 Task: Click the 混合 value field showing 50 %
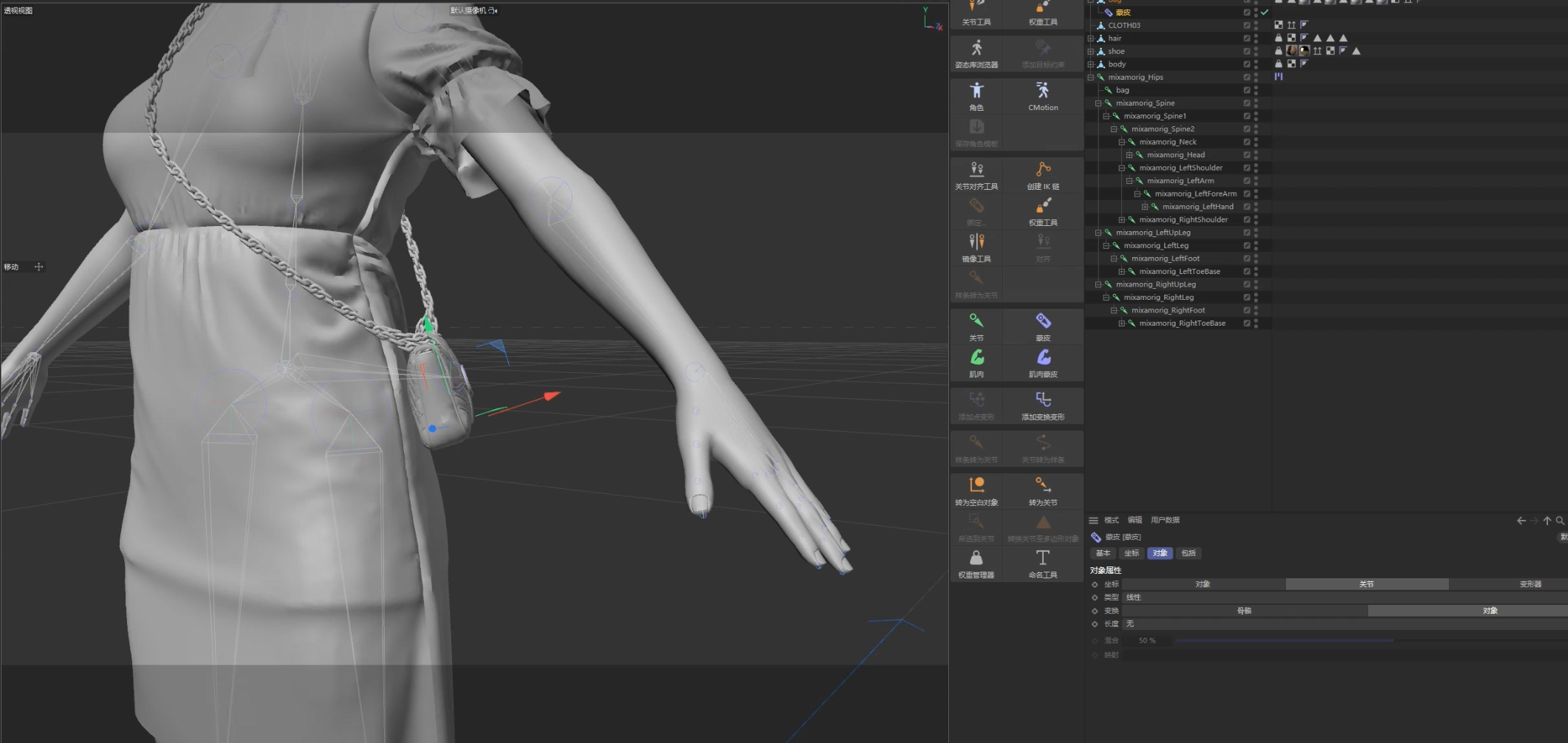point(1147,640)
